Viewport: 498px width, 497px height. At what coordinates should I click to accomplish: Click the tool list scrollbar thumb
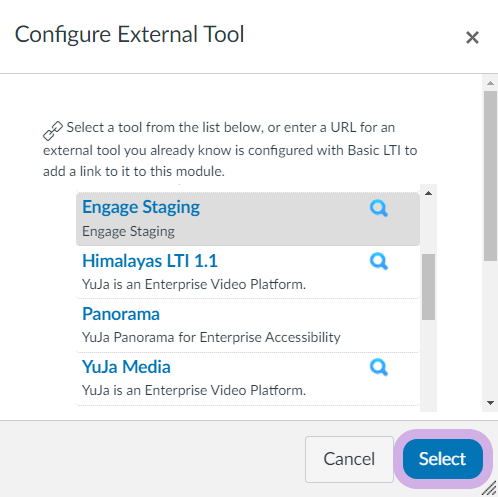point(428,287)
